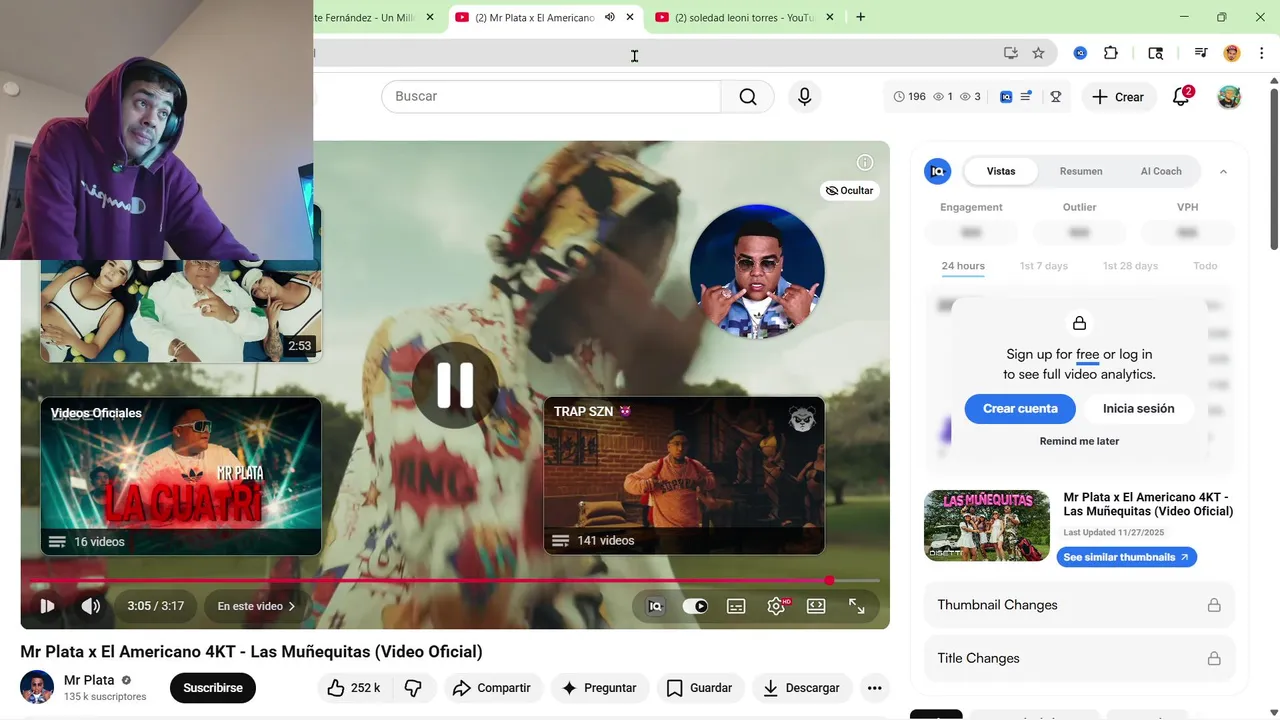This screenshot has height=720, width=1280.
Task: Select the Resumen tab in vidIQ panel
Action: click(x=1081, y=171)
